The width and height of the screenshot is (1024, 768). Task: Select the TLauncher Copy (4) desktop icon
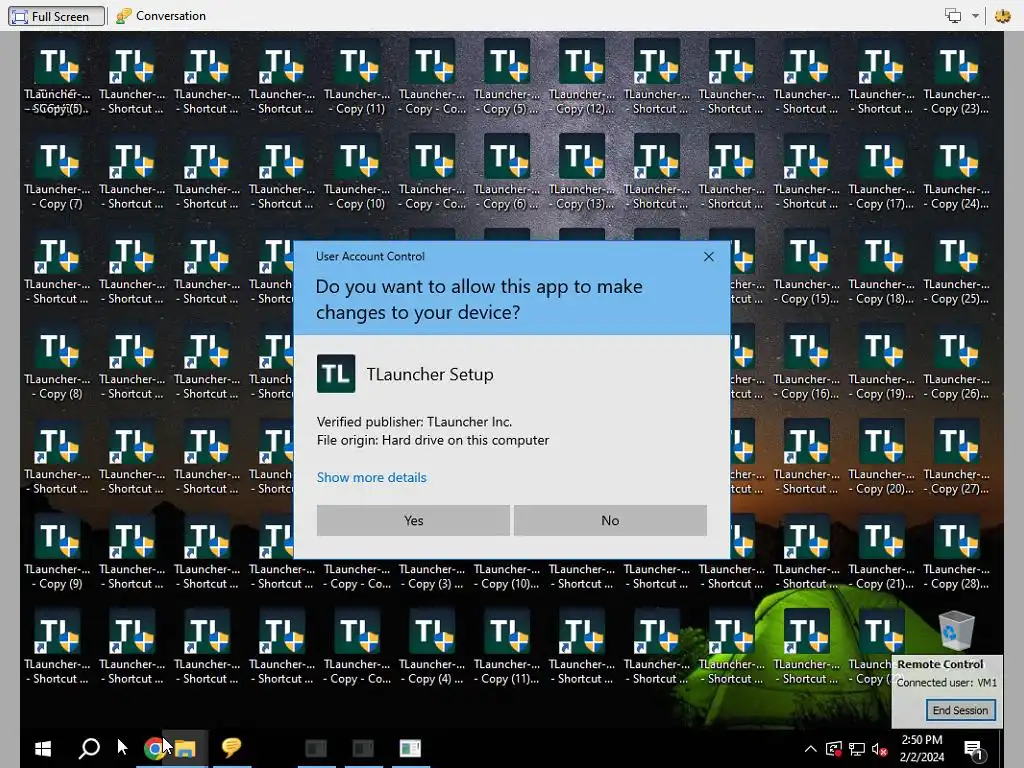(432, 648)
